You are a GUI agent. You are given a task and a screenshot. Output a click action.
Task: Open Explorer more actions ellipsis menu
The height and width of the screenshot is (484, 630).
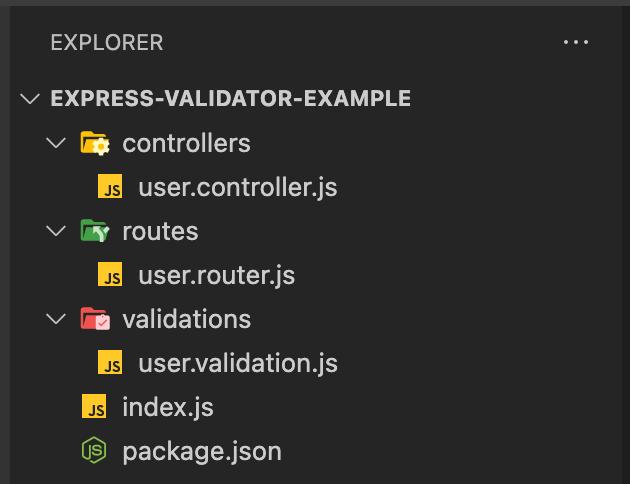tap(575, 42)
